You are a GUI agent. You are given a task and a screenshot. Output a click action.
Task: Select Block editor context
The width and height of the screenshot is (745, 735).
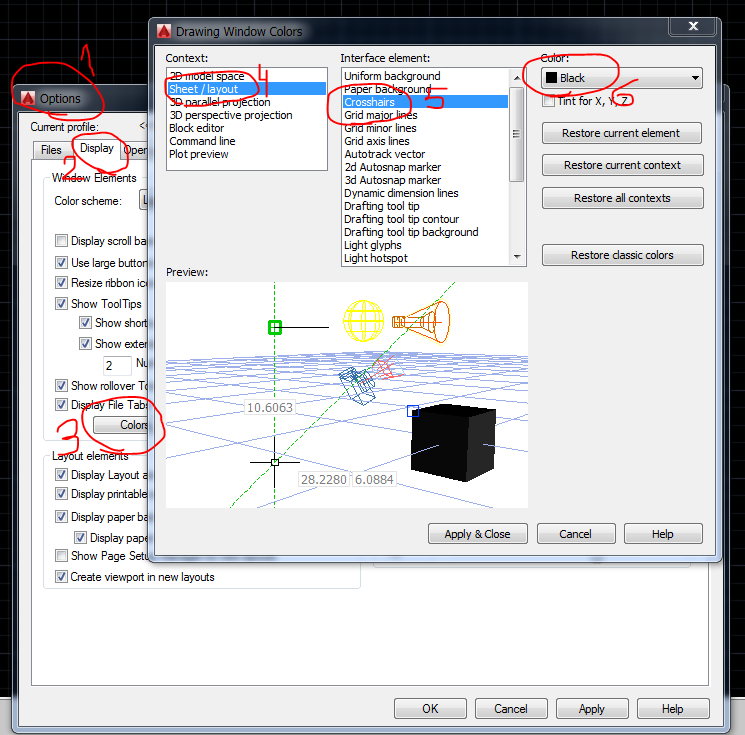point(247,128)
